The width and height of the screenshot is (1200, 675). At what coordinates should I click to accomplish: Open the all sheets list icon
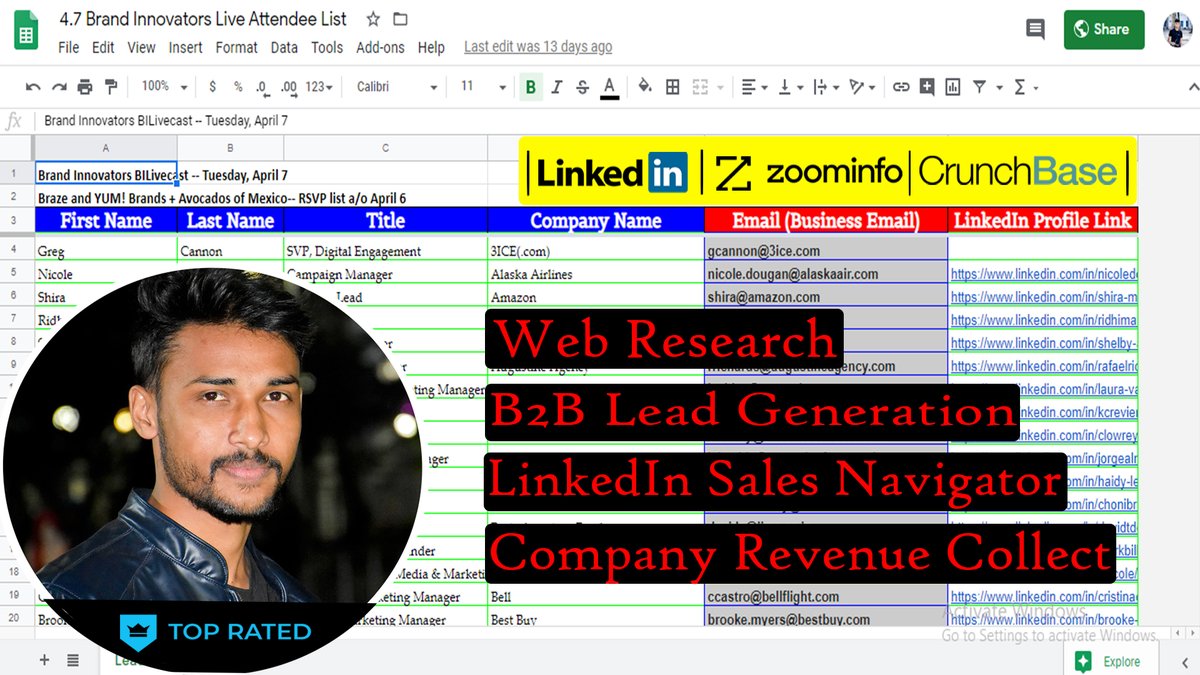[x=73, y=660]
